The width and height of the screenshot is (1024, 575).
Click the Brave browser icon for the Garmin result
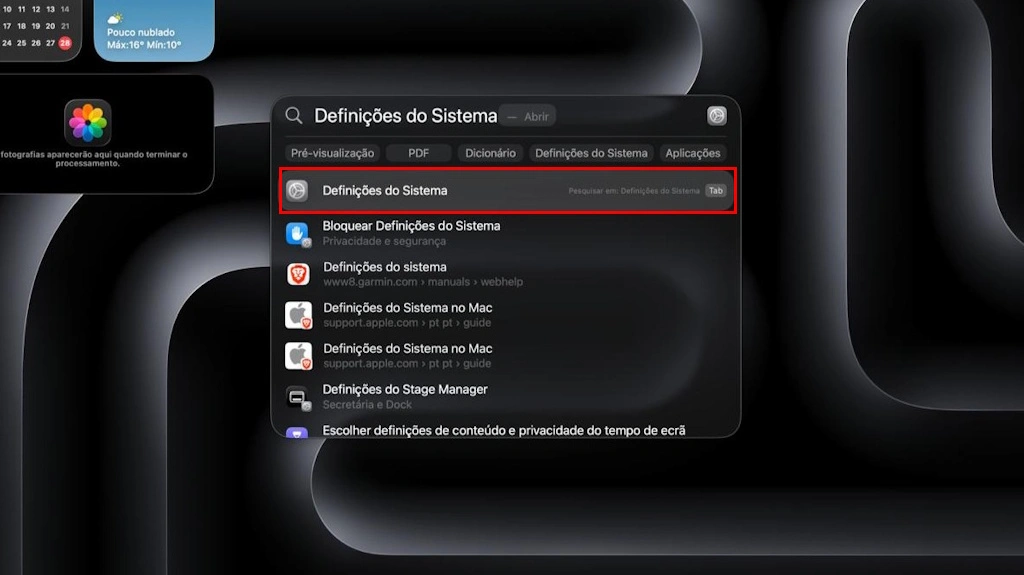pyautogui.click(x=298, y=274)
